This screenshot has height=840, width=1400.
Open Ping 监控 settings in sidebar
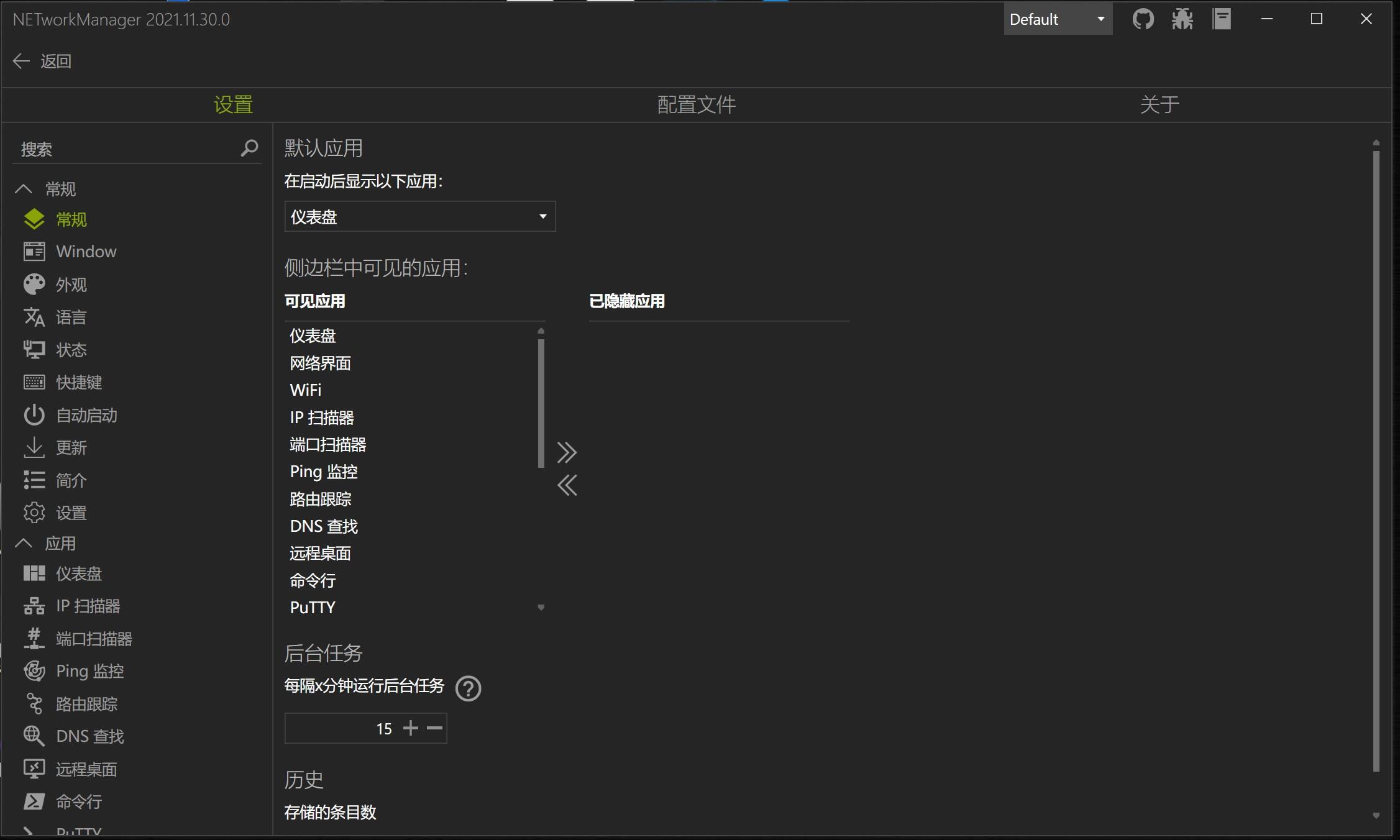(x=89, y=671)
